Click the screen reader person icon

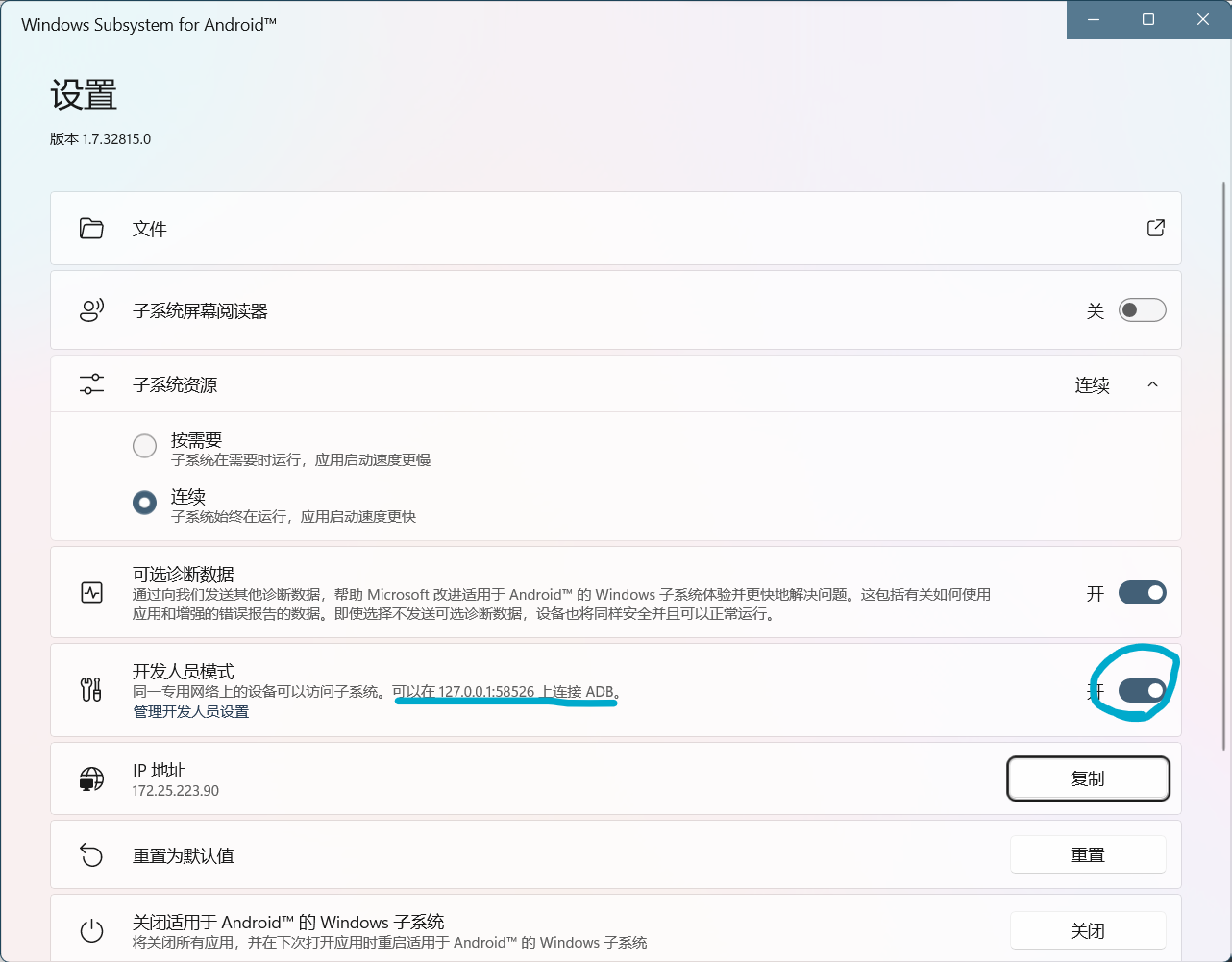click(91, 310)
